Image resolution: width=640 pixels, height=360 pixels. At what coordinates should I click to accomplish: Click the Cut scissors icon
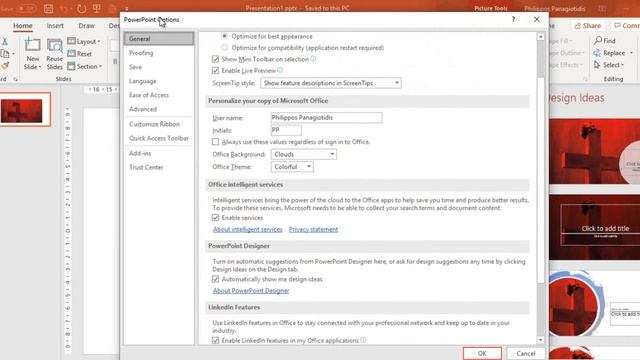click(x=4, y=41)
